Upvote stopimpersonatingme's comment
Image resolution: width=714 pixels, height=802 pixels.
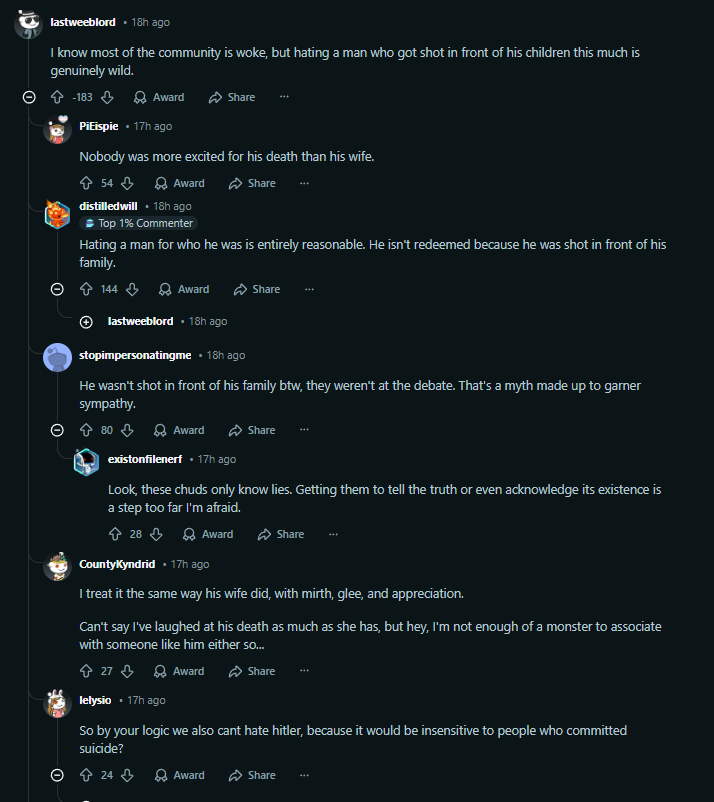pos(86,430)
